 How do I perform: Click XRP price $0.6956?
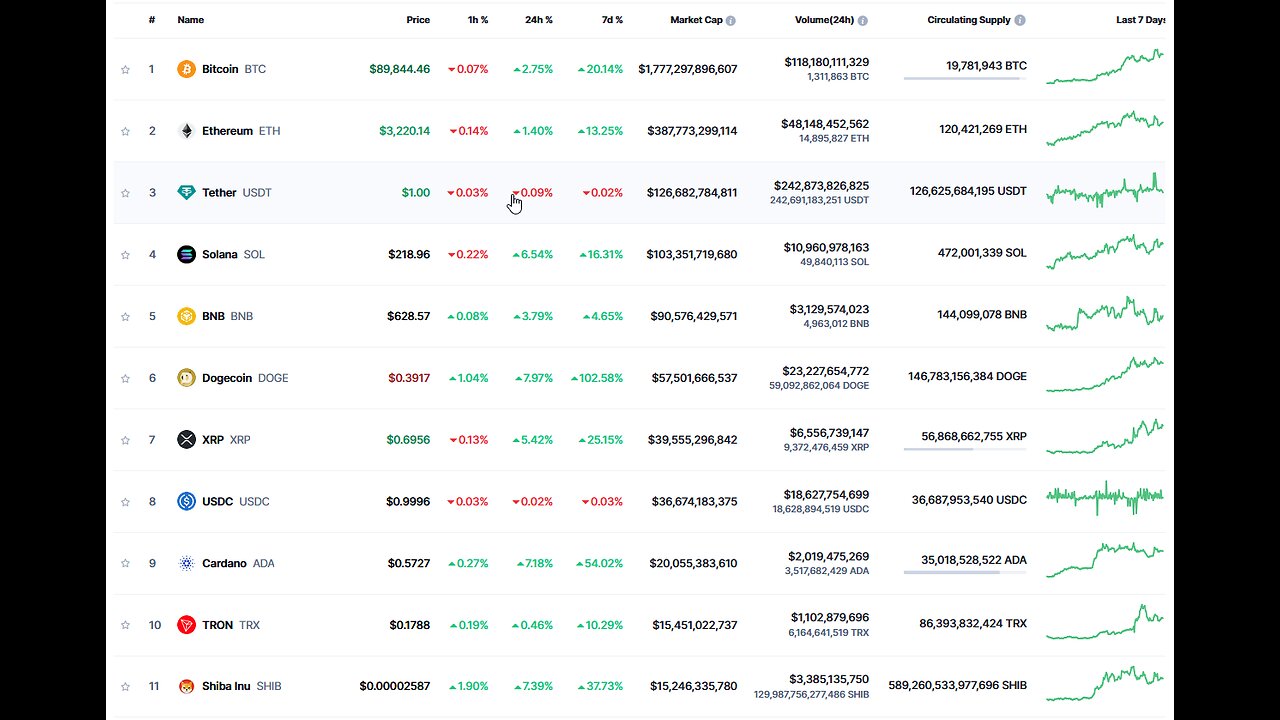[x=409, y=440]
